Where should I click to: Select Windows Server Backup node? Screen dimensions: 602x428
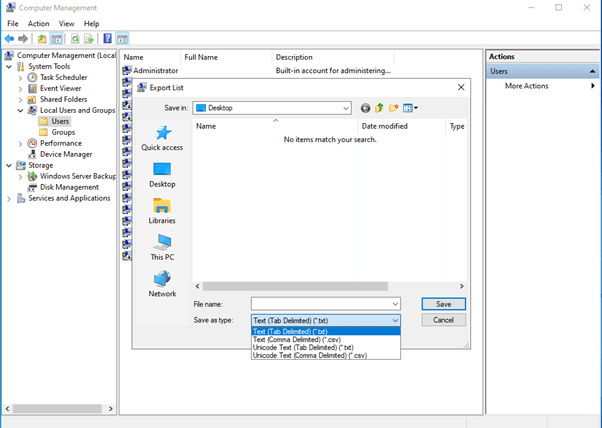(78, 176)
